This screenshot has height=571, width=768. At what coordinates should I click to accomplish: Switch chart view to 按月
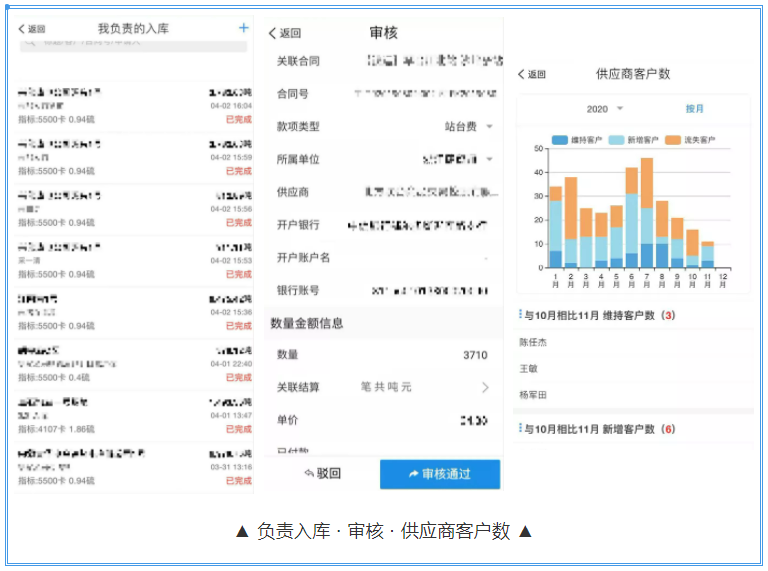coord(694,108)
